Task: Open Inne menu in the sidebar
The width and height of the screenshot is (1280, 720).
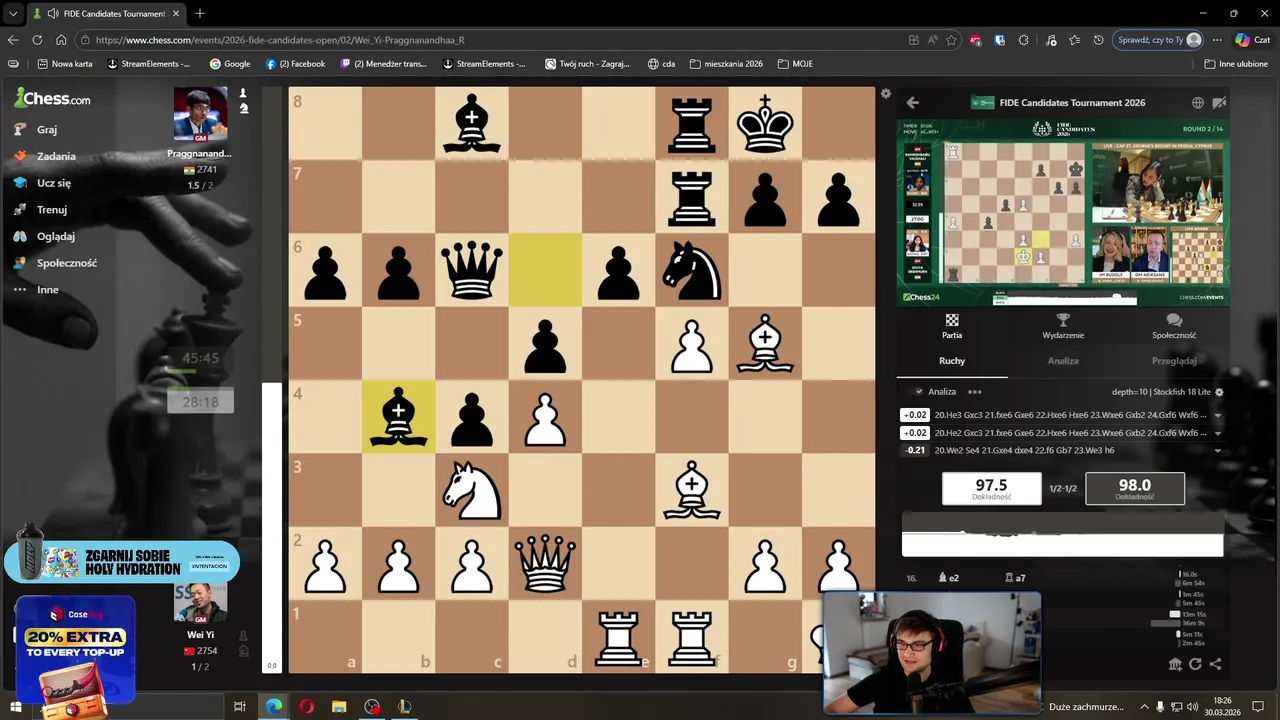Action: pyautogui.click(x=37, y=290)
